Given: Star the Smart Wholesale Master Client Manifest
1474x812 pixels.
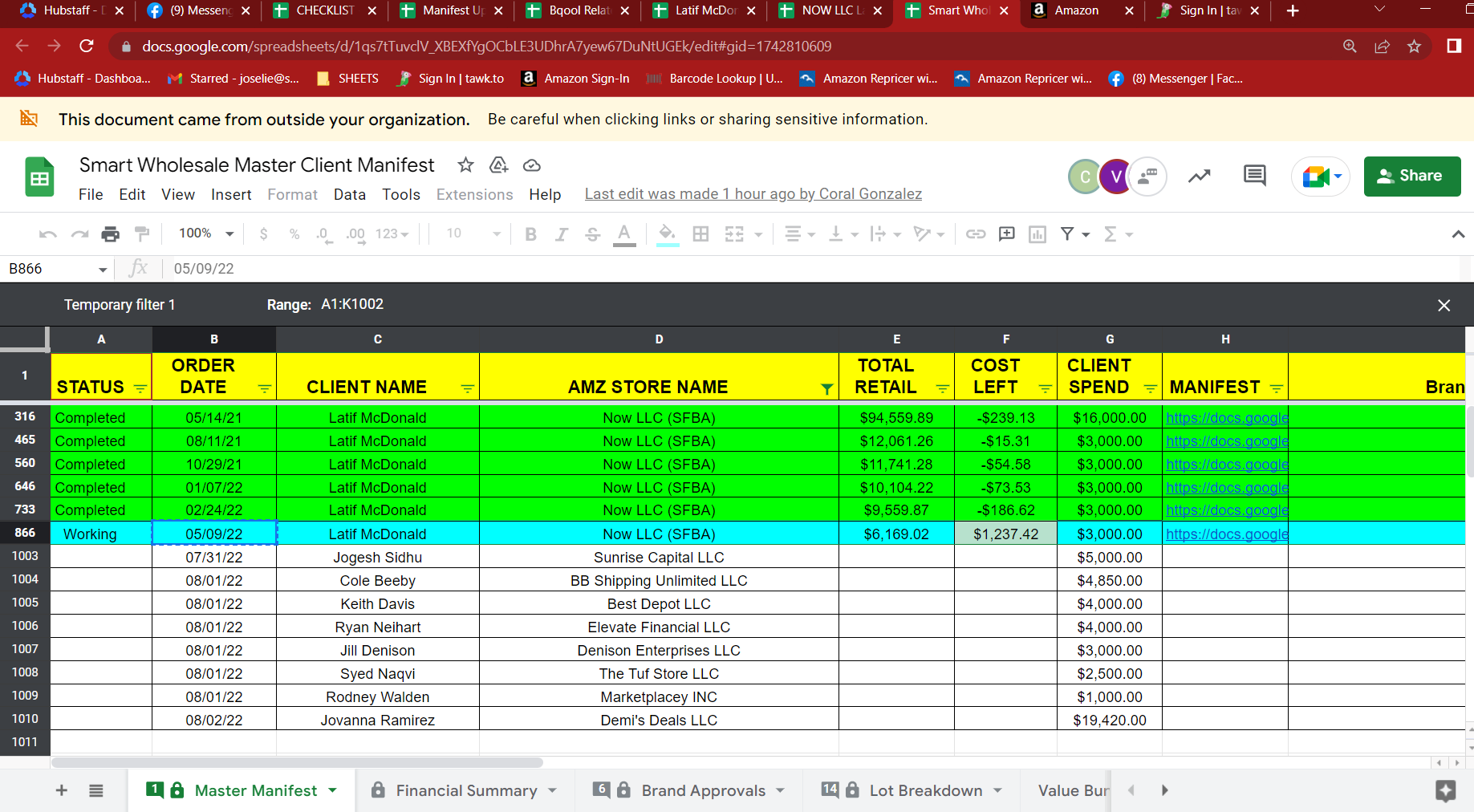Looking at the screenshot, I should 465,165.
